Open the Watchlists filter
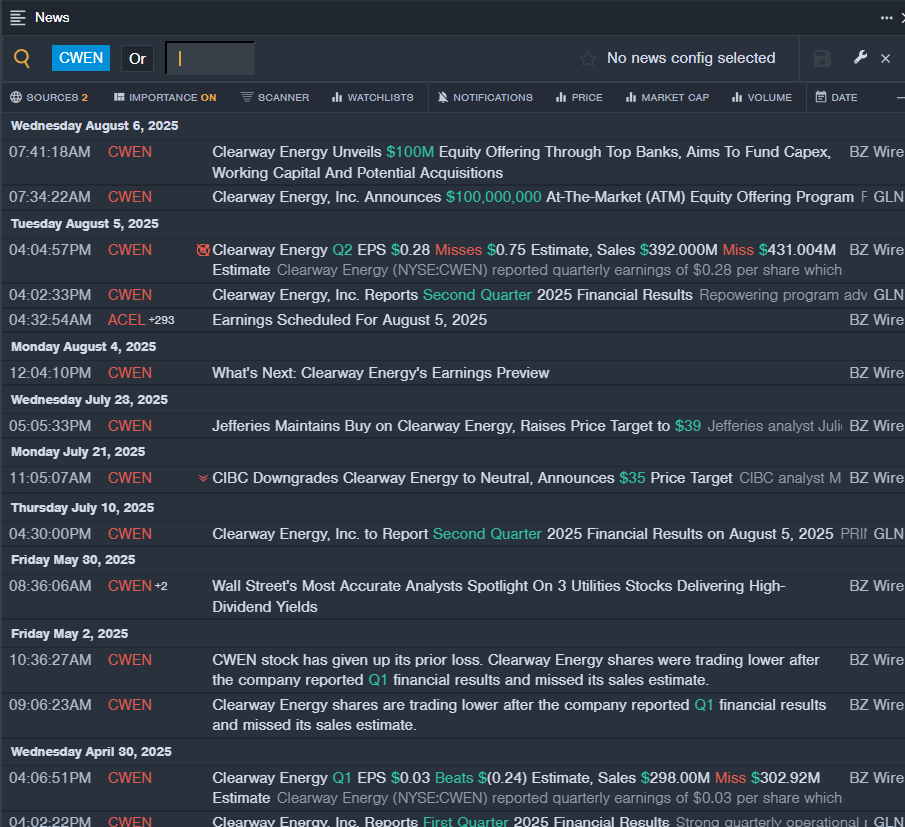Viewport: 905px width, 827px height. click(371, 97)
